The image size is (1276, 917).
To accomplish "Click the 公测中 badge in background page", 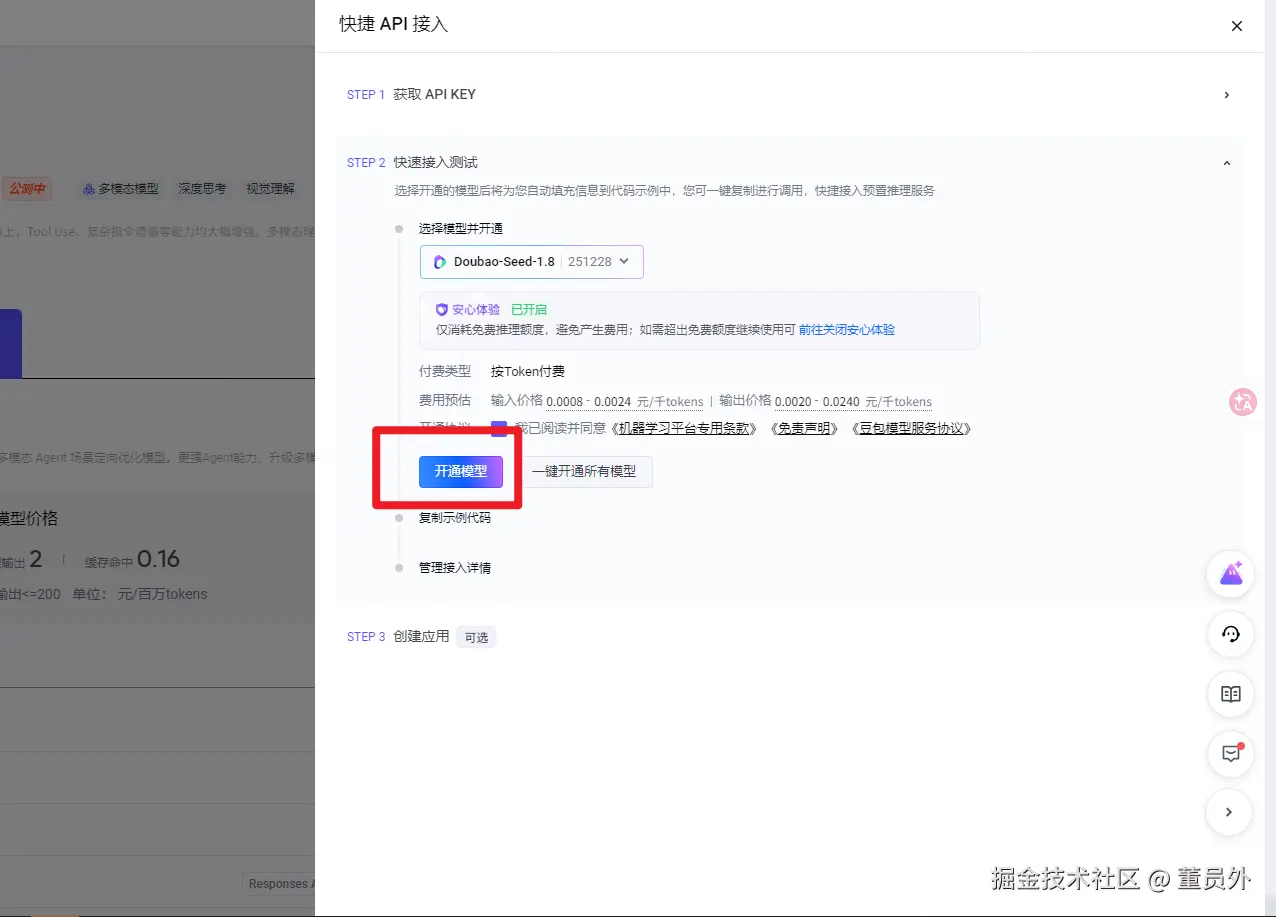I will click(x=27, y=188).
